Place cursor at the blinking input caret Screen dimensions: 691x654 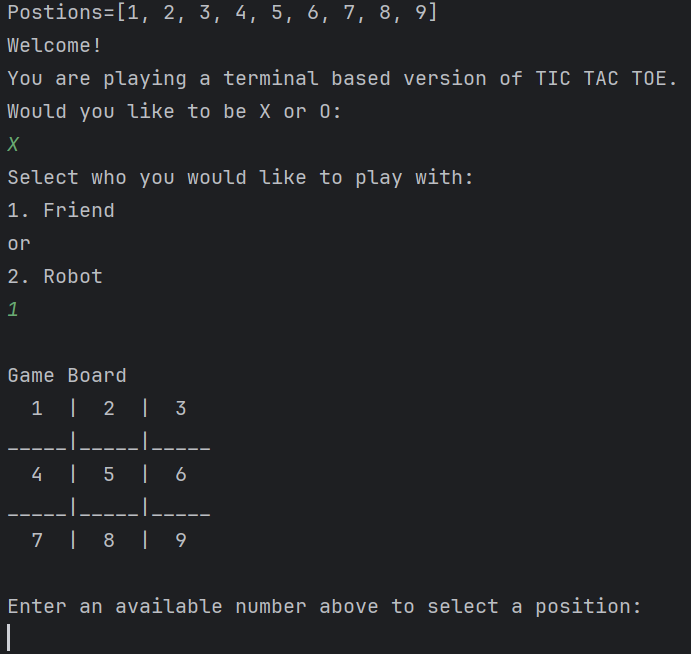9,637
